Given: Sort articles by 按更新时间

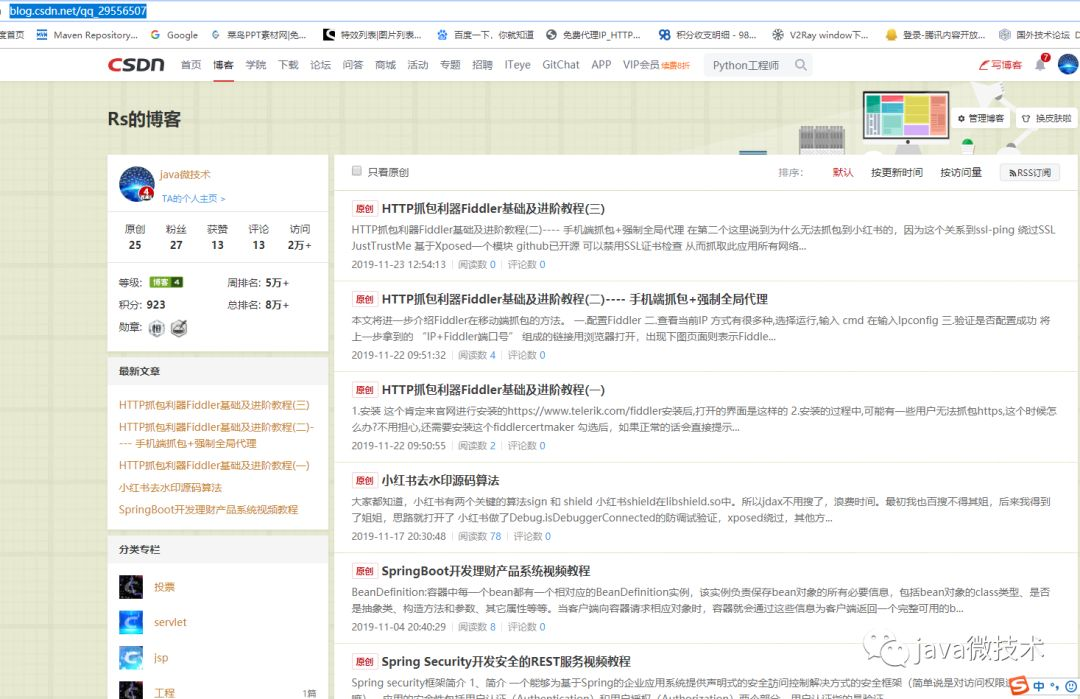Looking at the screenshot, I should click(x=897, y=172).
